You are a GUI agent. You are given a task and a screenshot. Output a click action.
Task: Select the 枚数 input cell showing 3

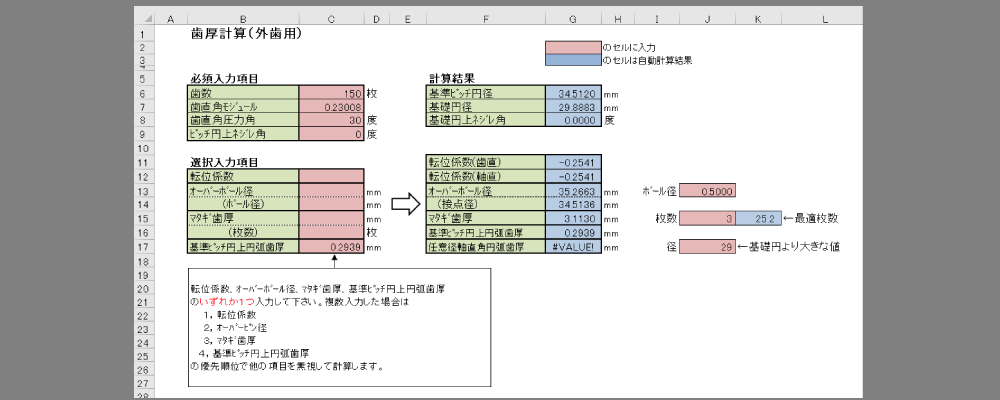(x=708, y=218)
